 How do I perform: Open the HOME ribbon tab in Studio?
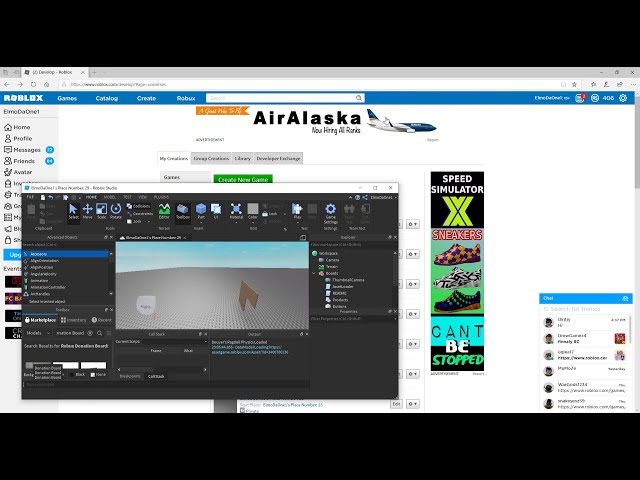pyautogui.click(x=91, y=197)
